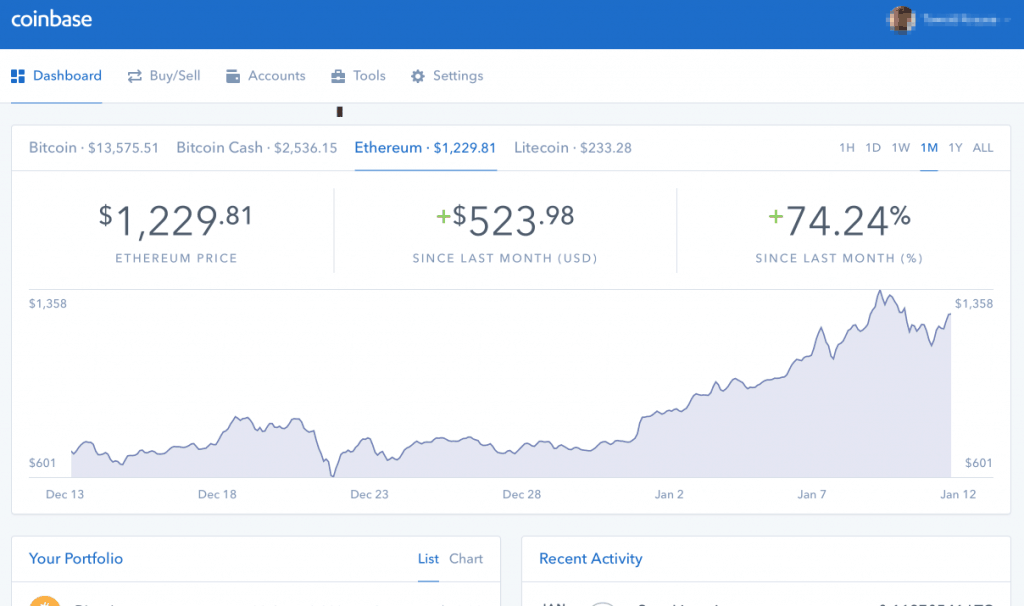Click the +74.24% change value
The height and width of the screenshot is (606, 1024).
839,220
